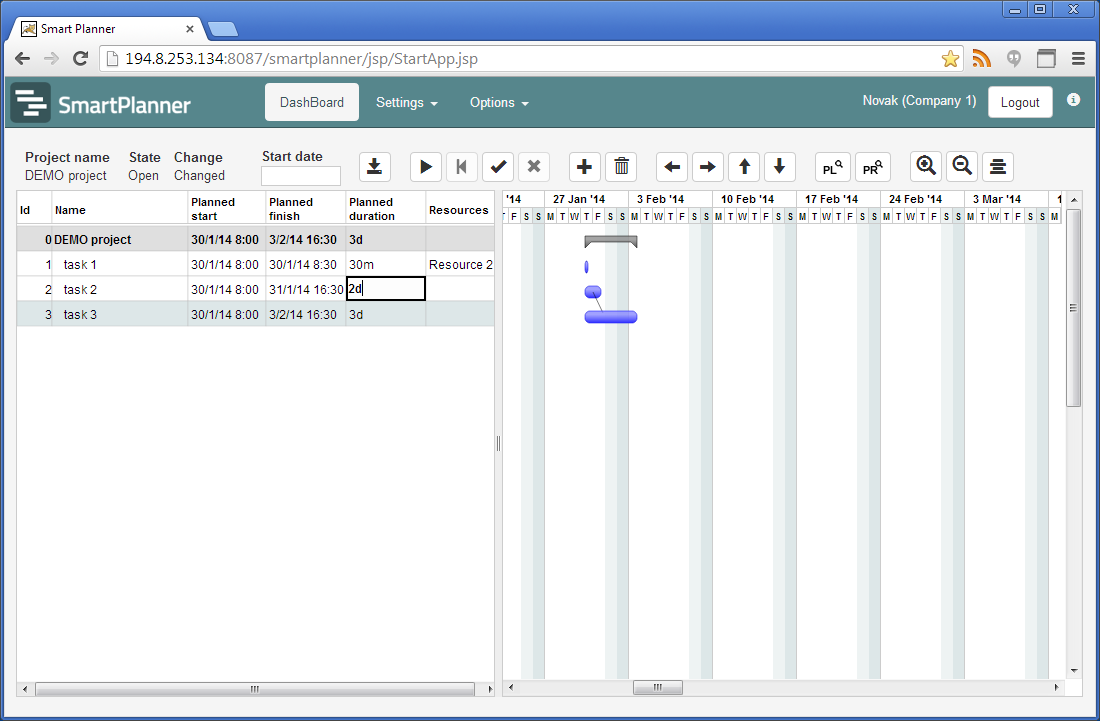Select the DEMO project row name

point(93,240)
